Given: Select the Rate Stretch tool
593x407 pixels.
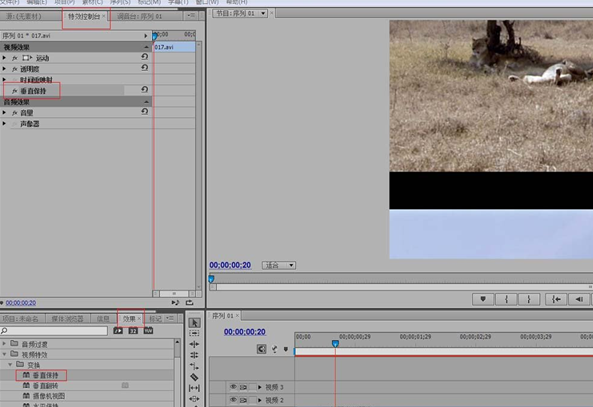Looking at the screenshot, I should [194, 366].
